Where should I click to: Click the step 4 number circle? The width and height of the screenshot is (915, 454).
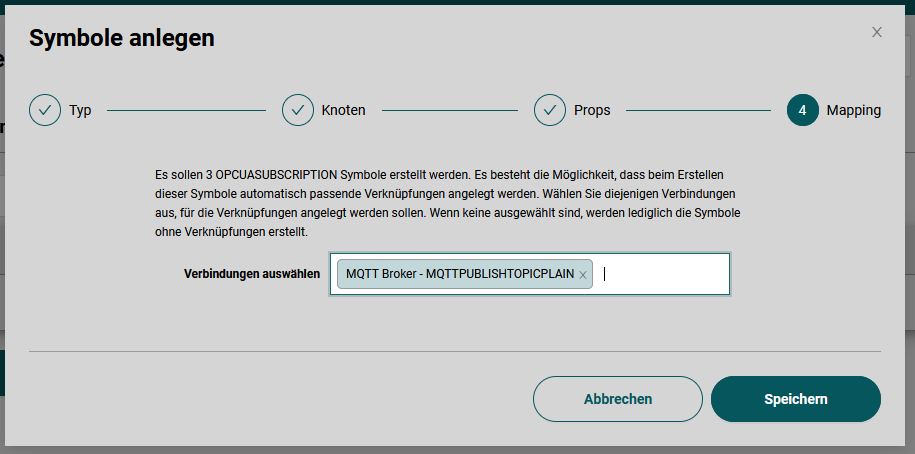click(802, 110)
